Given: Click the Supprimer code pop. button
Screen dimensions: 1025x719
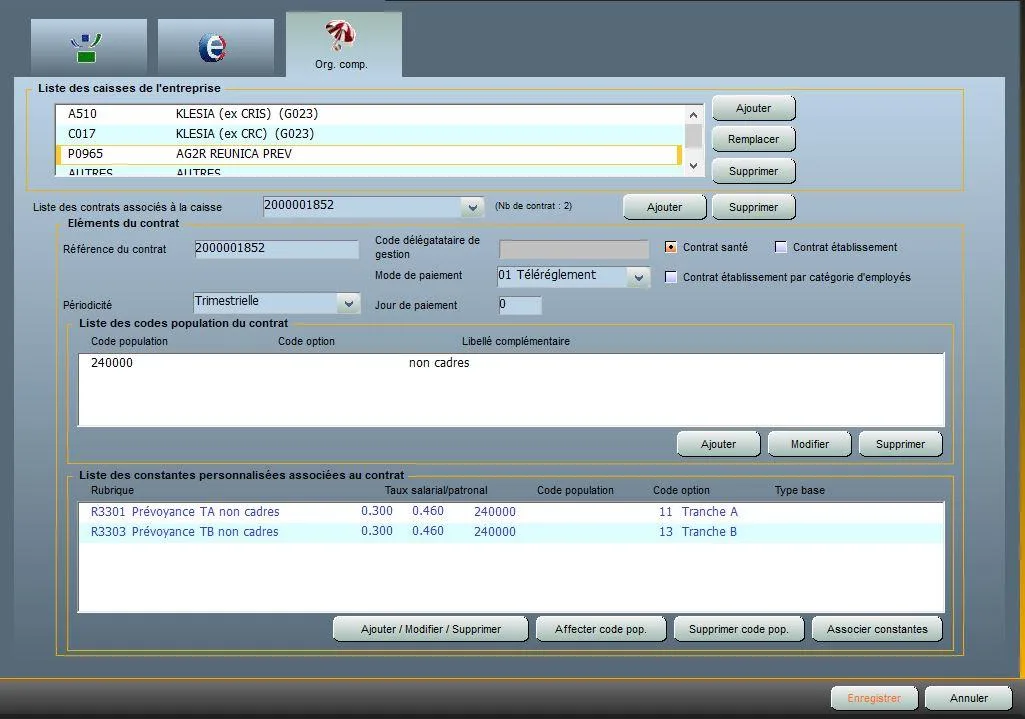Looking at the screenshot, I should 739,629.
